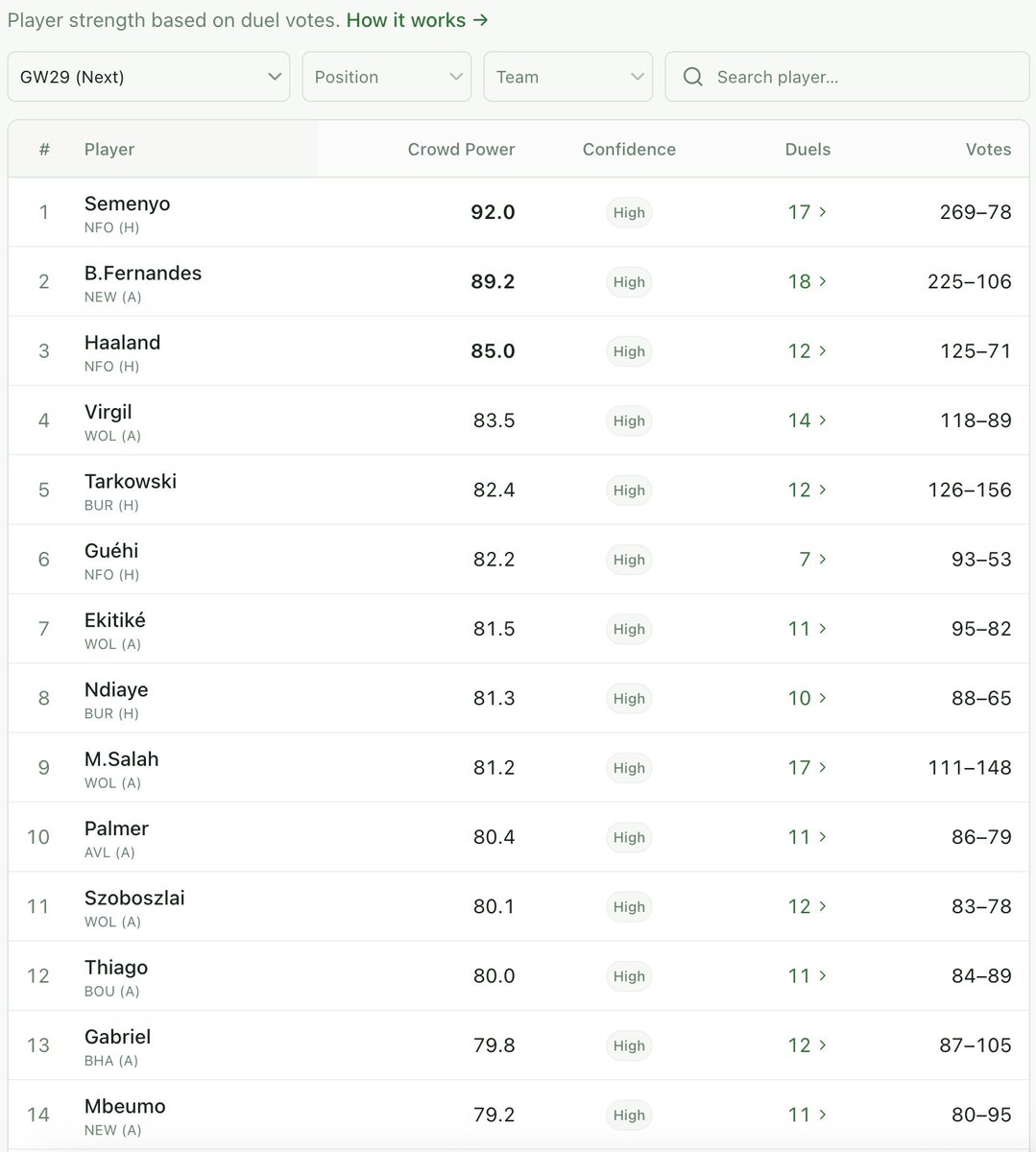Click inside the Search player field
The width and height of the screenshot is (1036, 1152).
(845, 77)
